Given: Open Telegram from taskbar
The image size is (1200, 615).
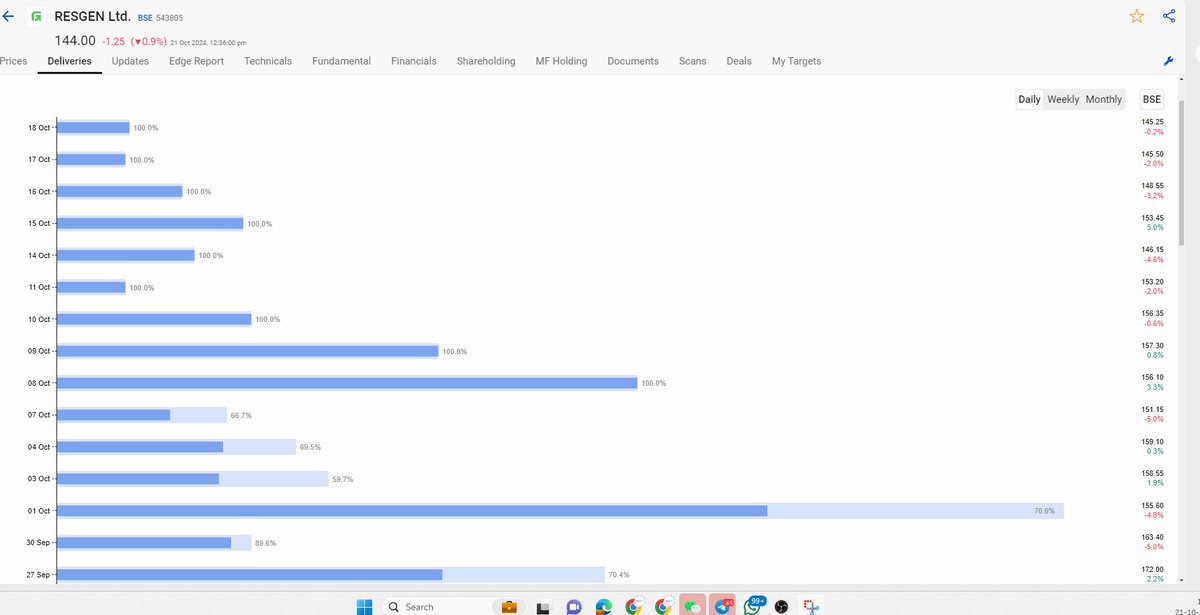Looking at the screenshot, I should (722, 606).
